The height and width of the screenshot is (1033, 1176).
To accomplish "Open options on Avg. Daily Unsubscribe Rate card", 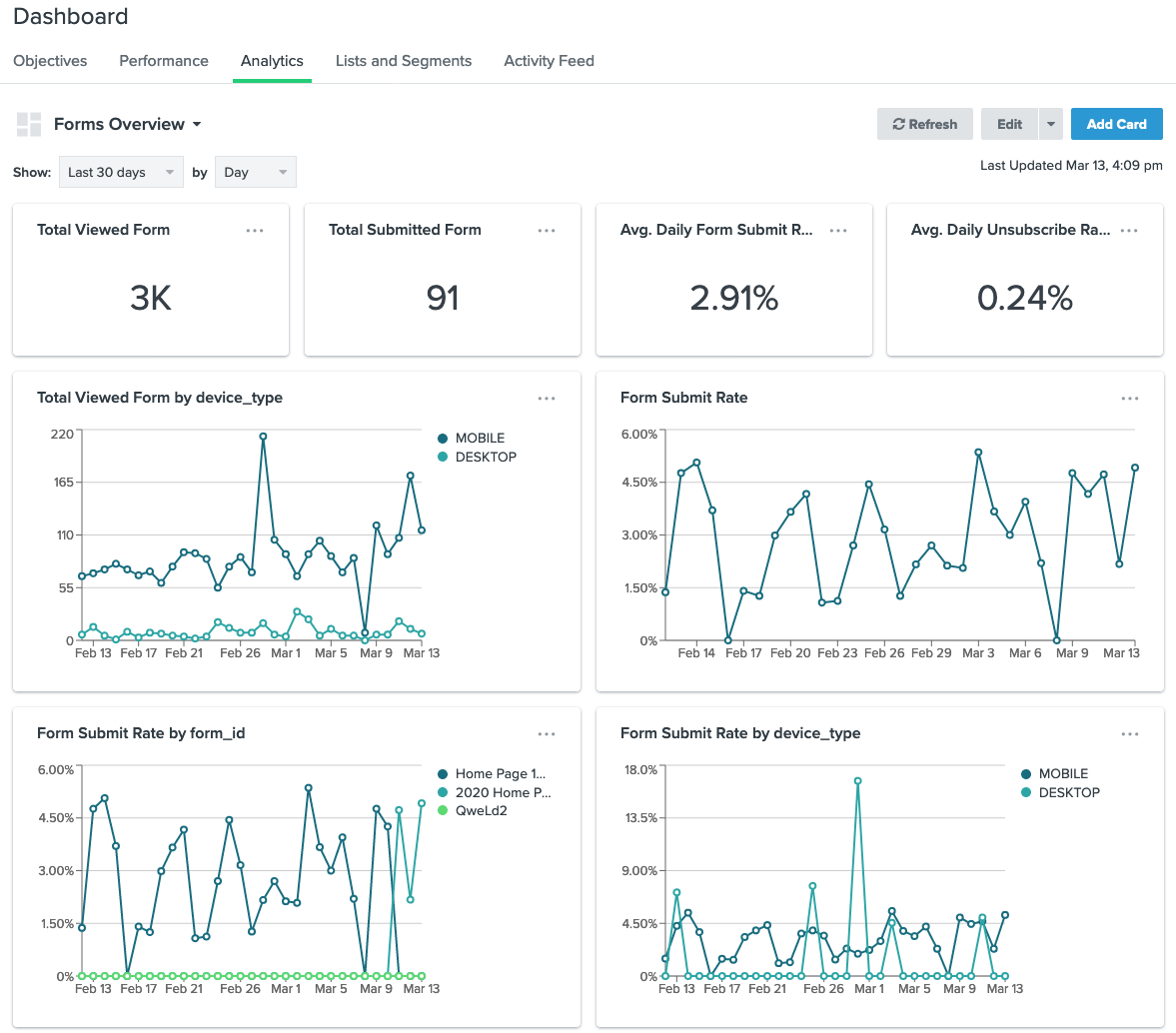I will pos(1129,231).
